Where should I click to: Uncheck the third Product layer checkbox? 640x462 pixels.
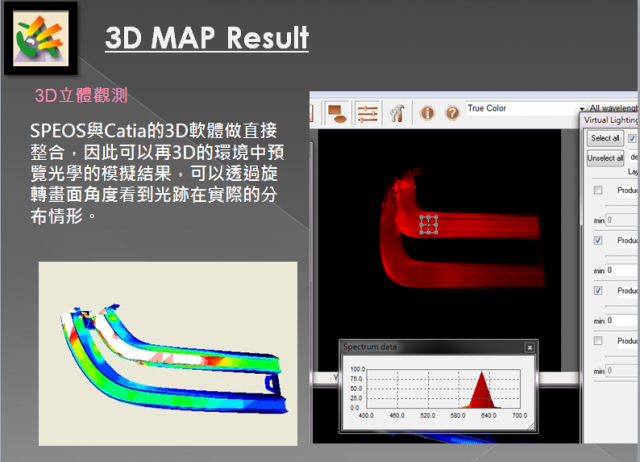[598, 290]
